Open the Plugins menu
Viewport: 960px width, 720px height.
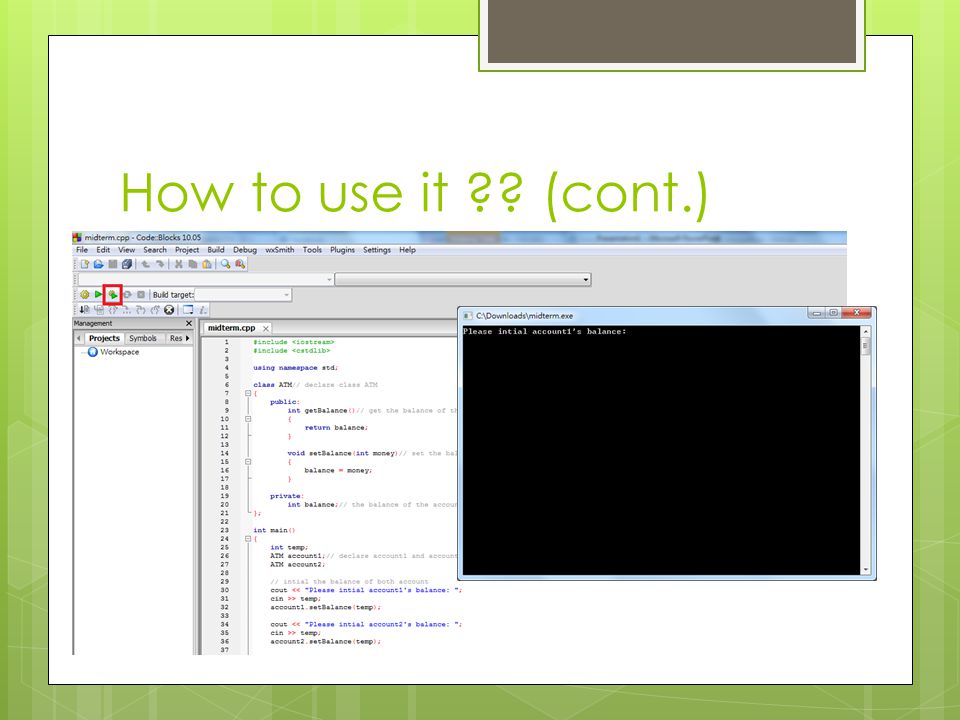[x=342, y=250]
